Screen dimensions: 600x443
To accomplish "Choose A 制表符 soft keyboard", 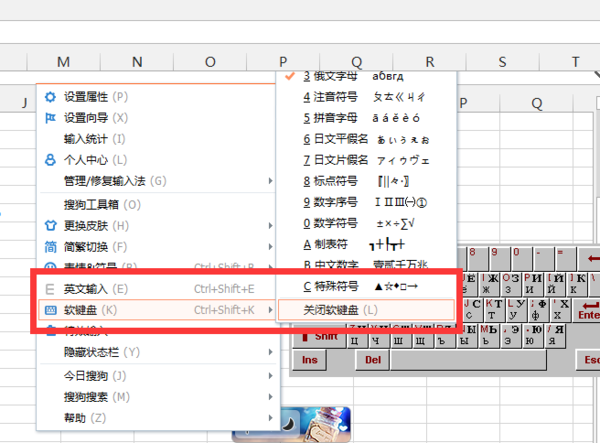I will tap(366, 244).
